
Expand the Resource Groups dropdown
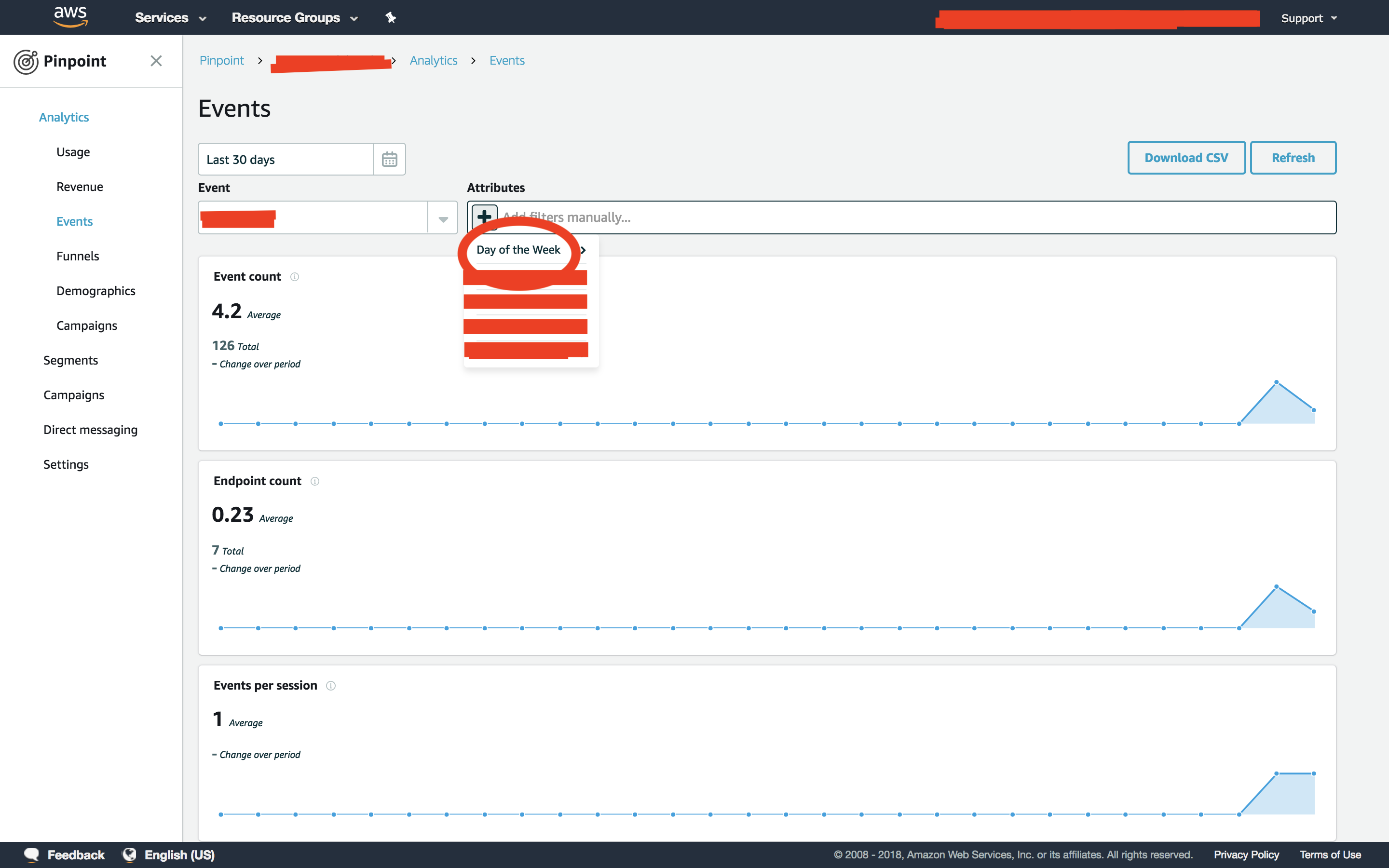point(295,18)
